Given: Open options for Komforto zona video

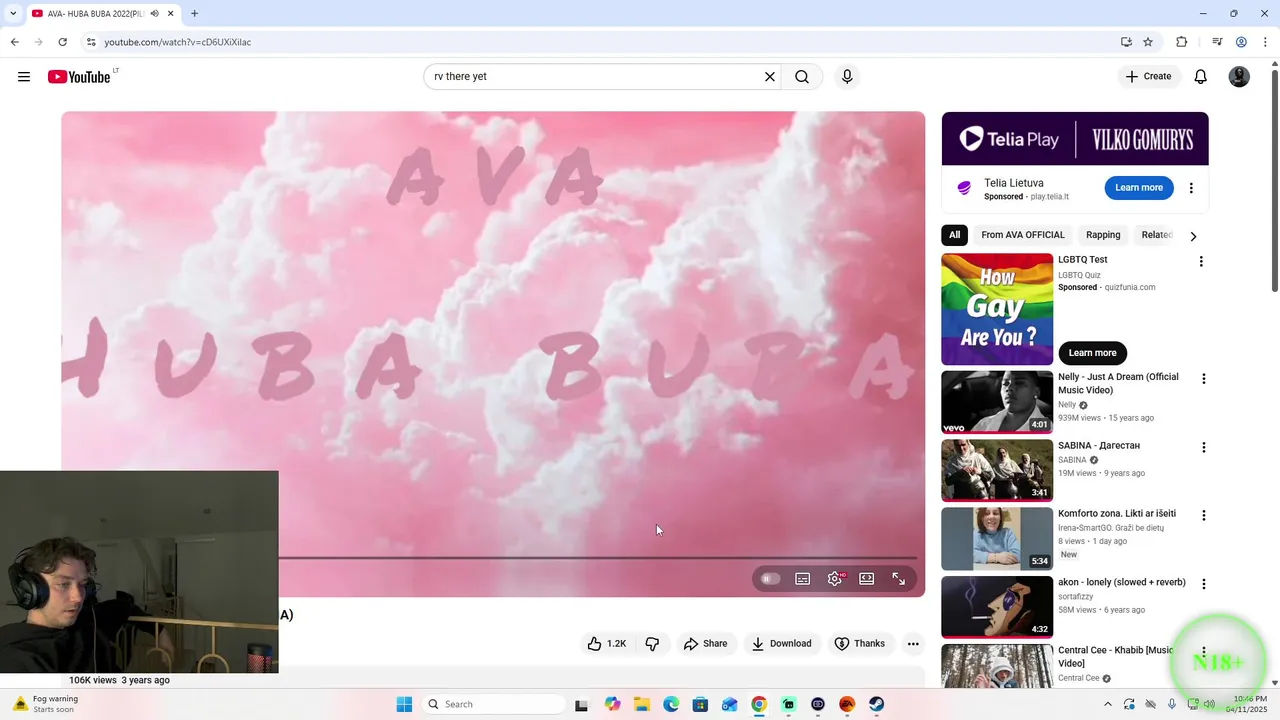Looking at the screenshot, I should [1204, 515].
